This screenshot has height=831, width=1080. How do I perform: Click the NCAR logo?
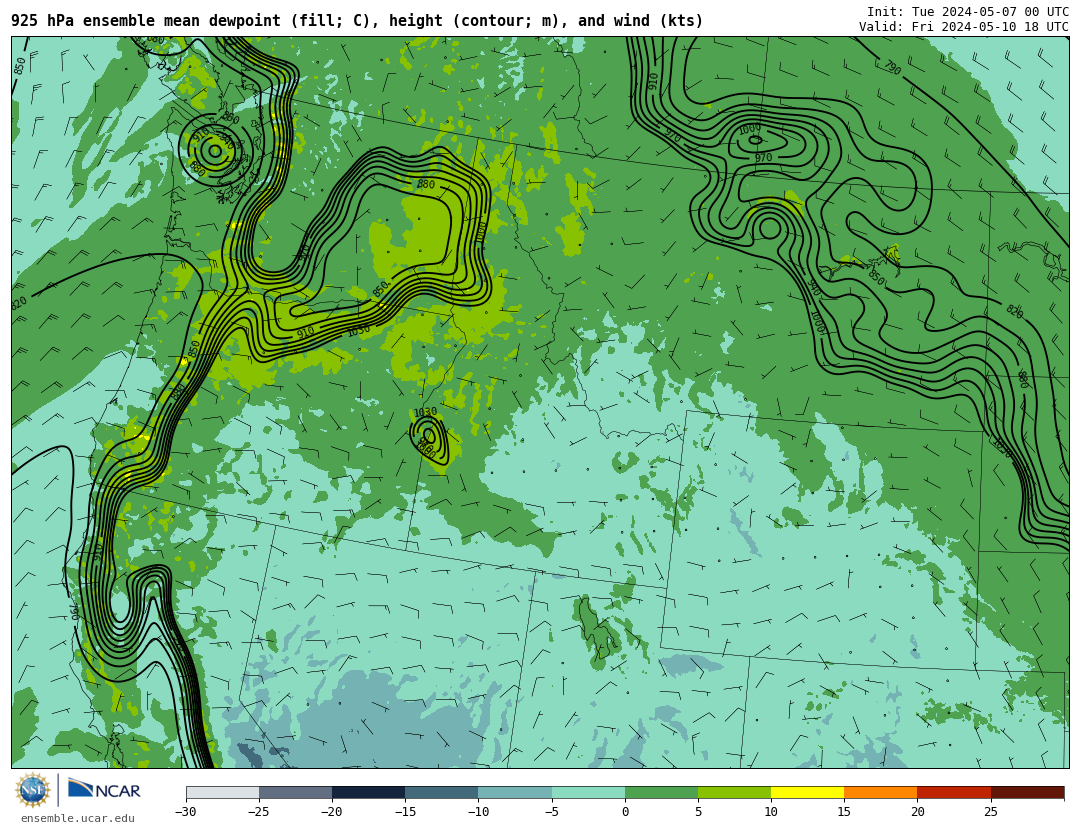pyautogui.click(x=105, y=789)
